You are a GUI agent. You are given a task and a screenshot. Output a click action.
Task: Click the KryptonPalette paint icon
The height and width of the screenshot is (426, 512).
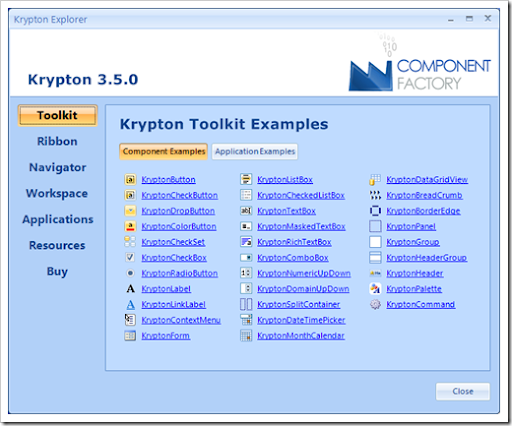coord(375,289)
